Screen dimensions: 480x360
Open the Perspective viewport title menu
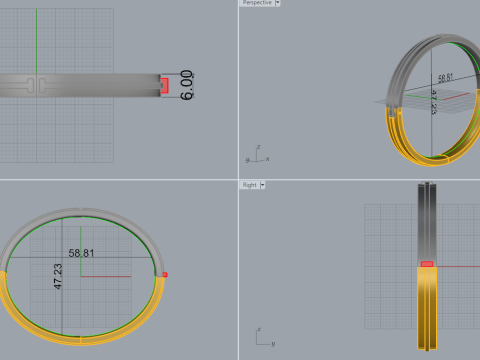point(257,3)
